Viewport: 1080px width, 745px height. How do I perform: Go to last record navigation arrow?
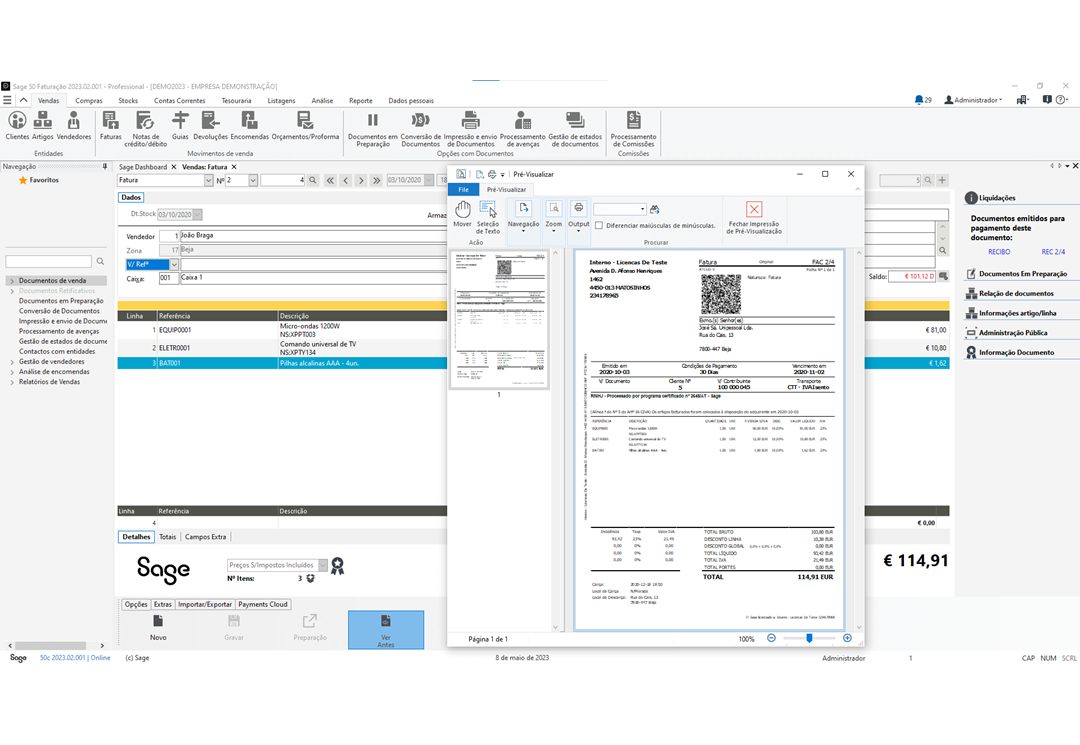click(x=376, y=180)
